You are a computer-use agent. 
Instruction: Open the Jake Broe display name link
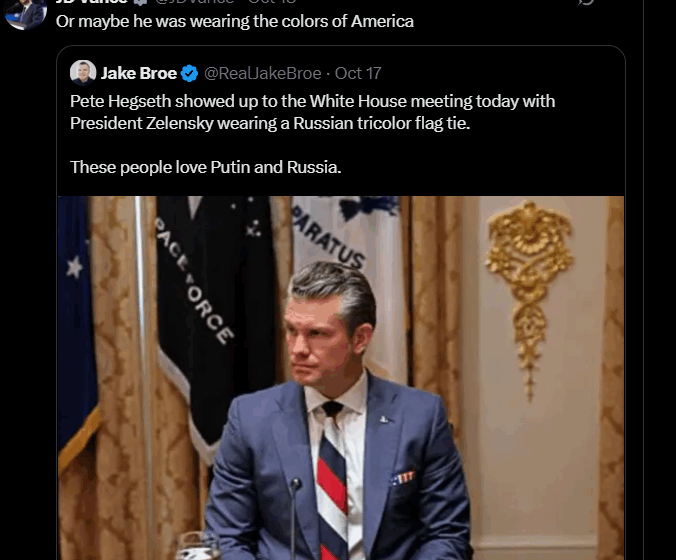click(x=139, y=73)
